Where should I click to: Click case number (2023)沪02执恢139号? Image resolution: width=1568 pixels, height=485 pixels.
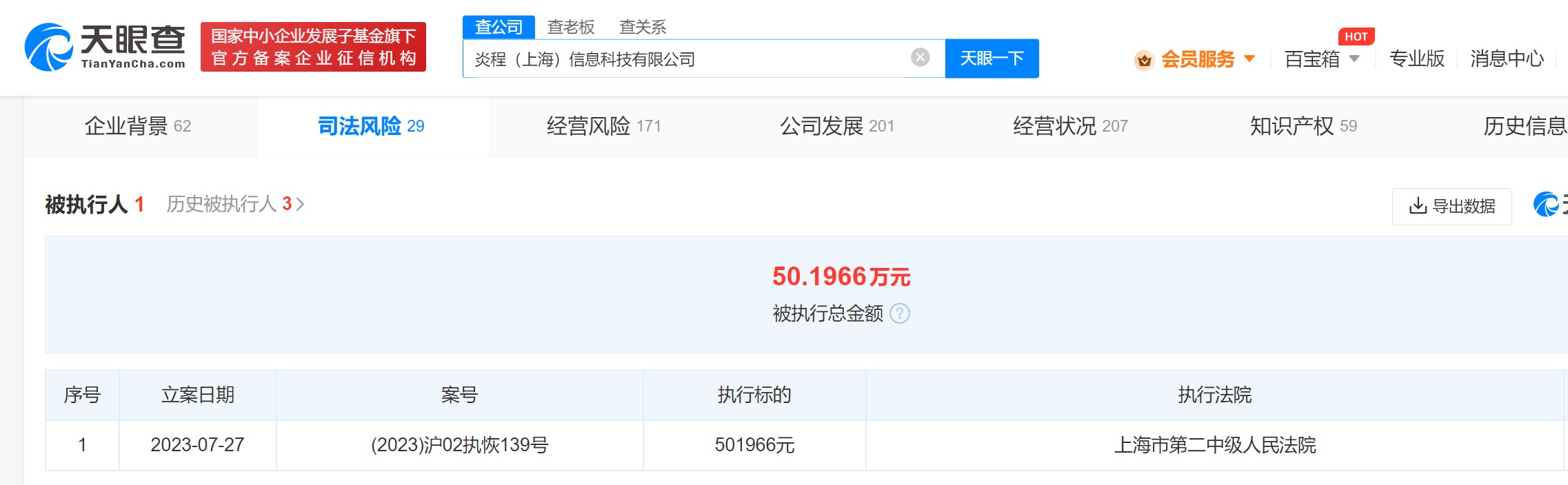(459, 445)
